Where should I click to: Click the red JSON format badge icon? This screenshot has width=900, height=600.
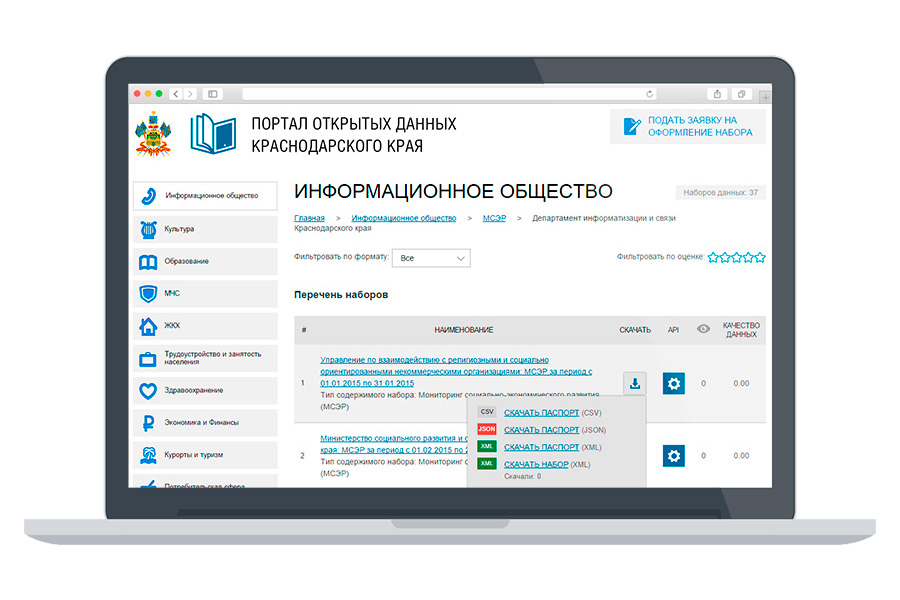487,429
